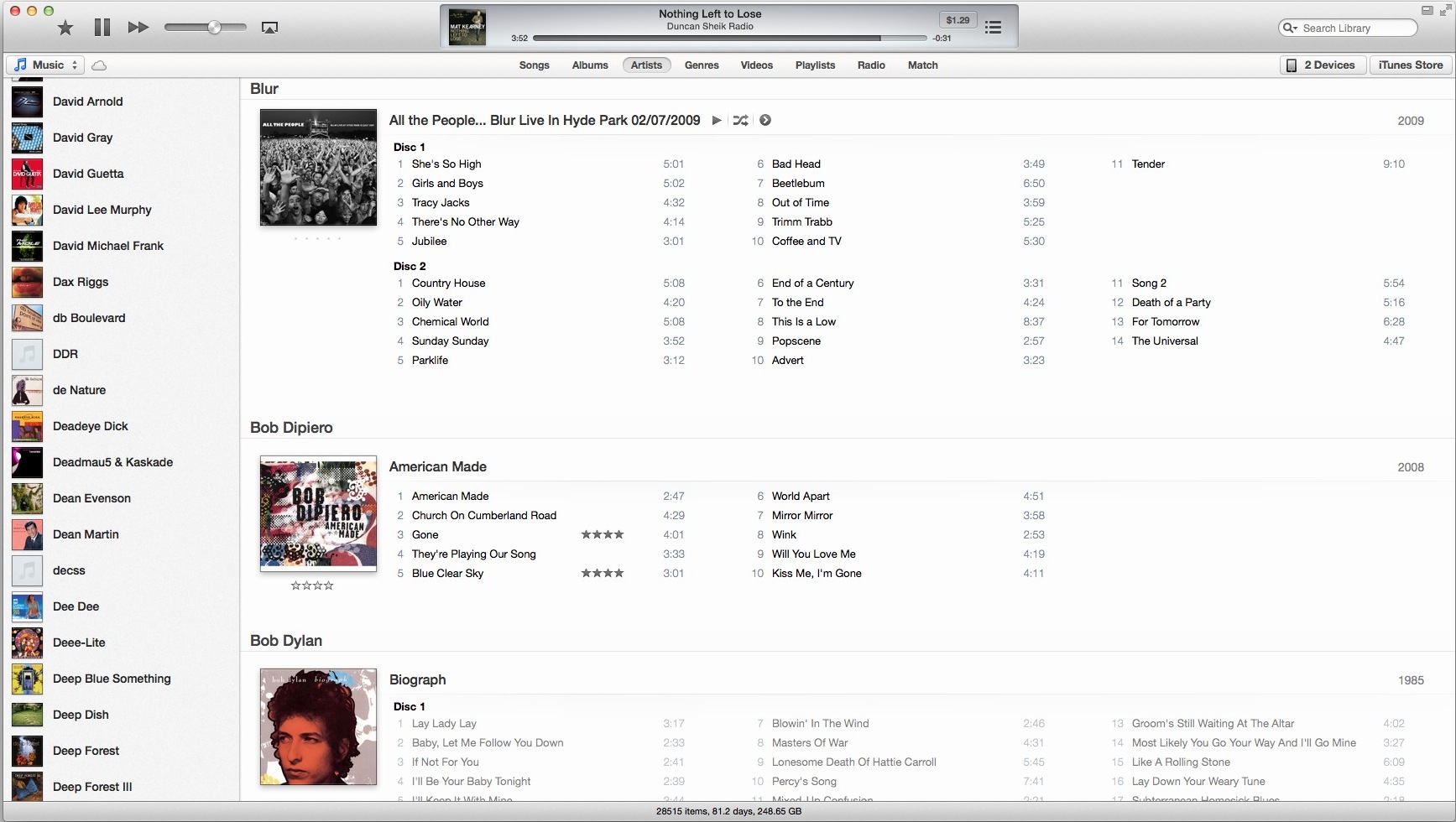The height and width of the screenshot is (822, 1456).
Task: Select David Lee Murphy artist thumbnail
Action: [27, 210]
